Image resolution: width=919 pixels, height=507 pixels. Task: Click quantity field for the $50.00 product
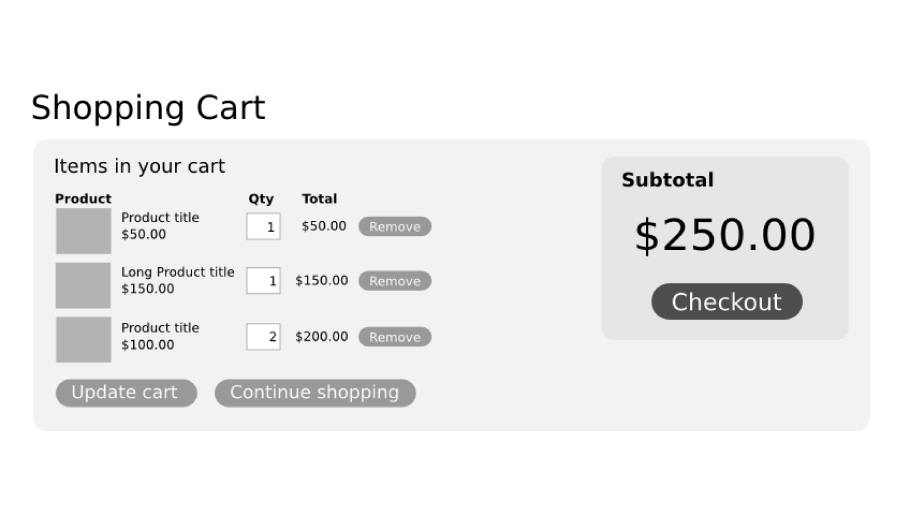coord(263,227)
